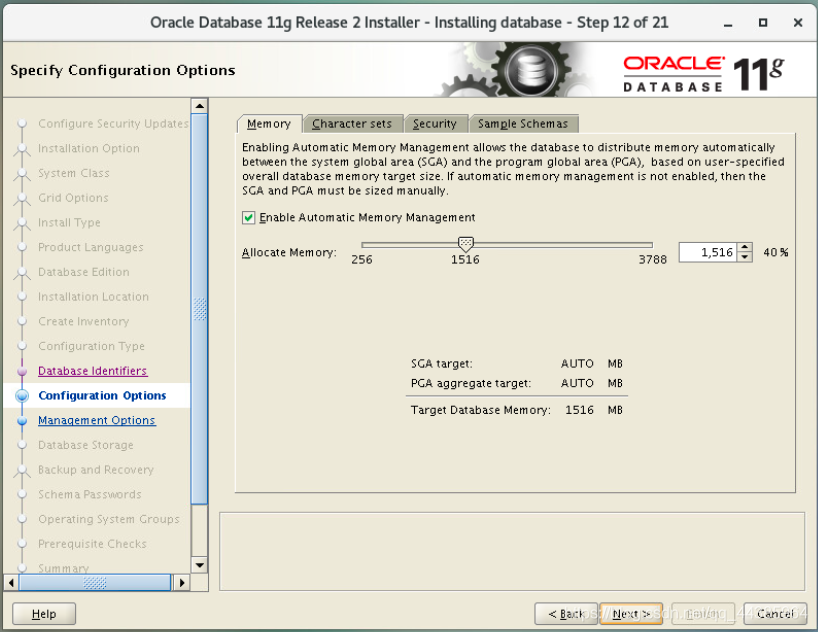Click sidebar vertical scrollbar down arrow
Screen dimensions: 818x632
pos(200,565)
